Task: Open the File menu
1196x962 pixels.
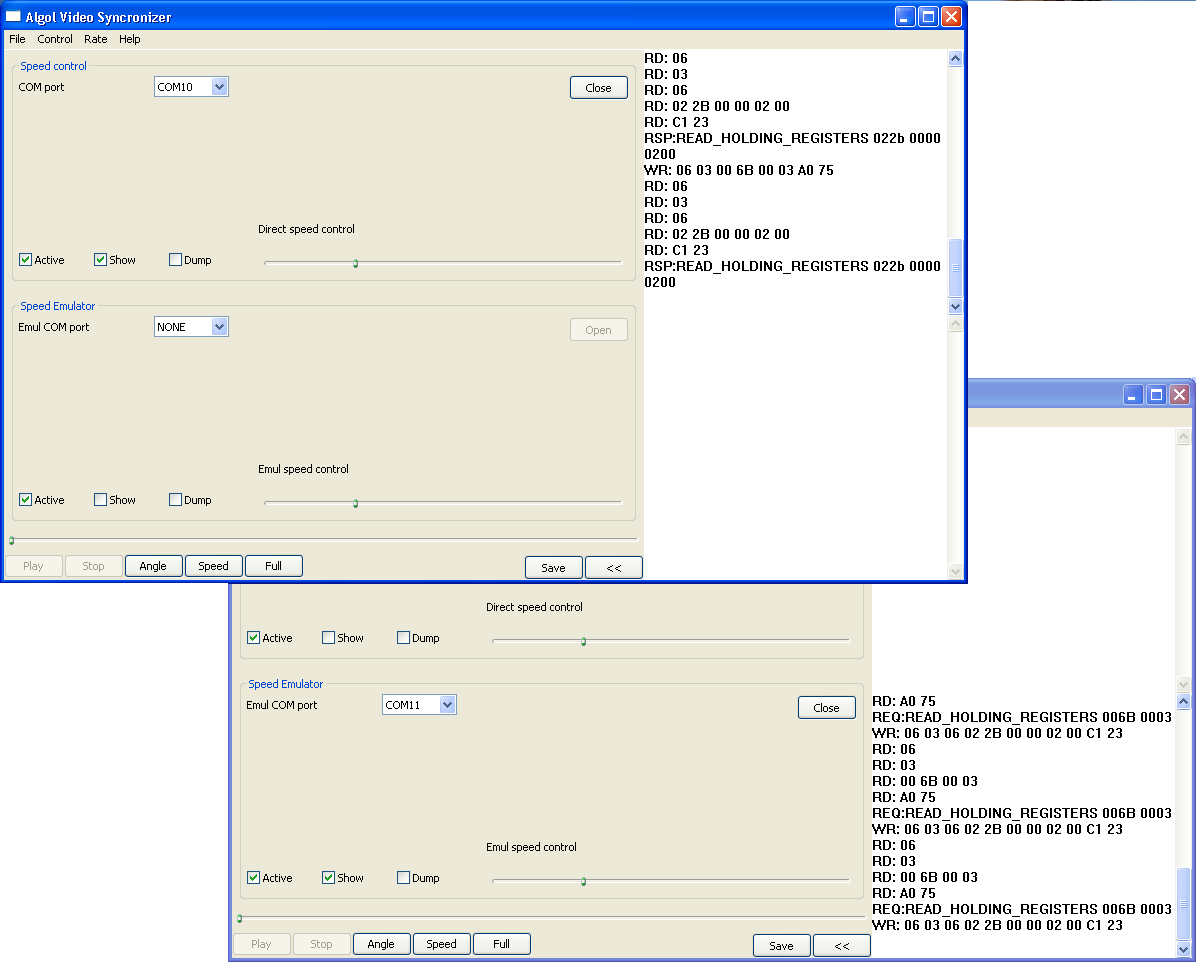Action: 17,39
